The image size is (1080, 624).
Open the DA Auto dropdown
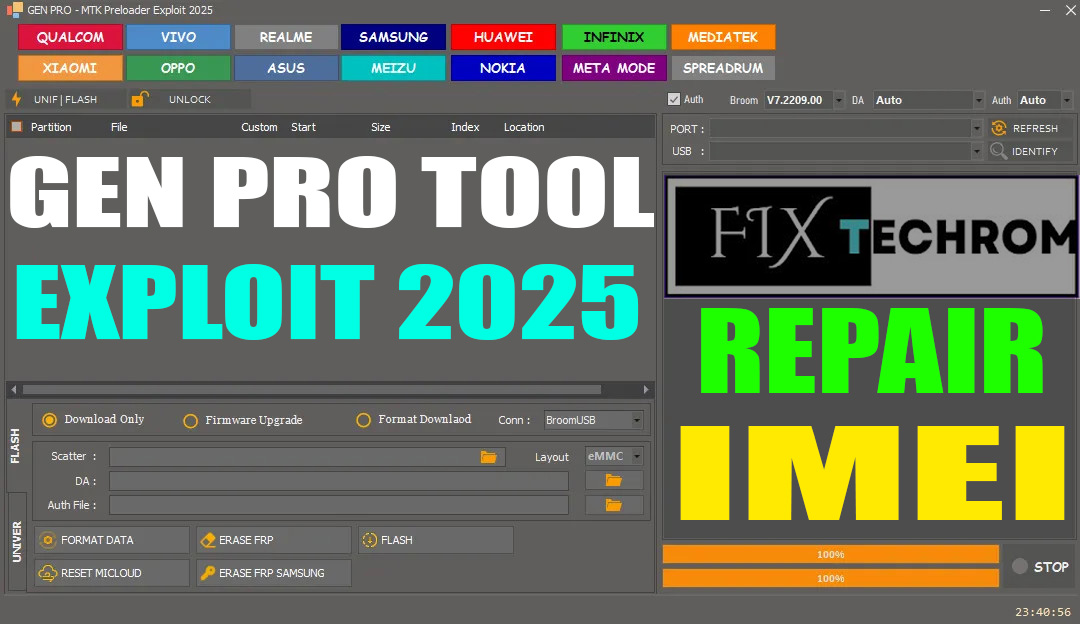978,100
